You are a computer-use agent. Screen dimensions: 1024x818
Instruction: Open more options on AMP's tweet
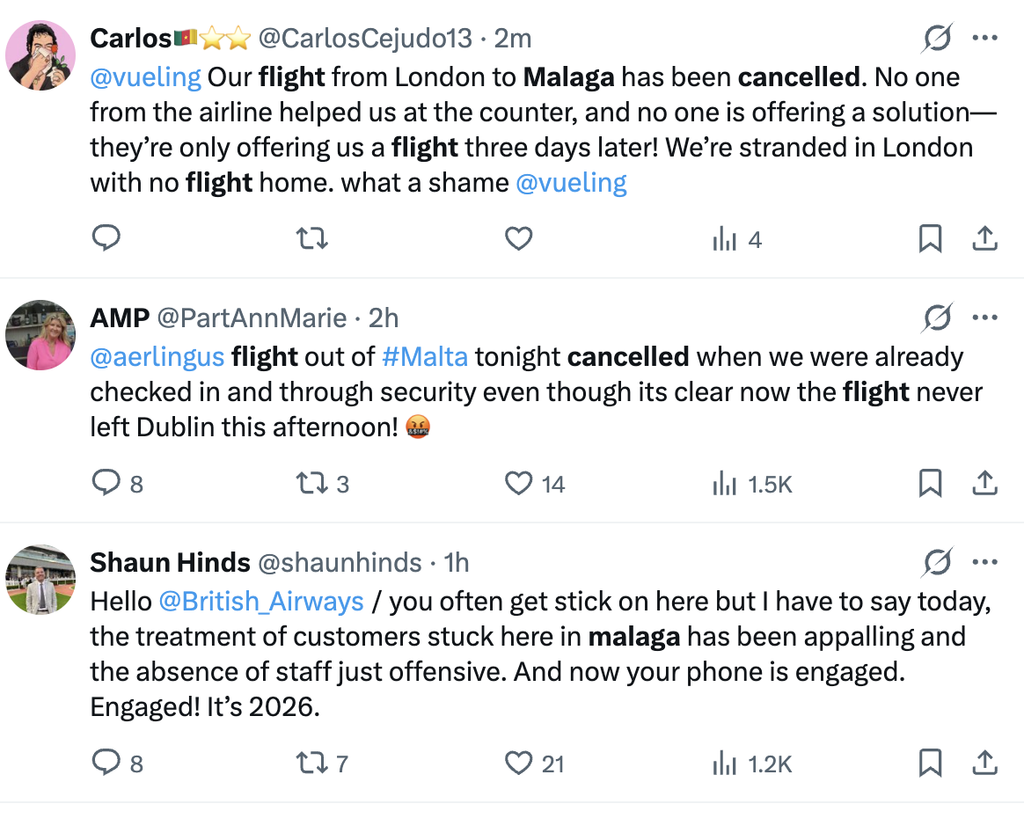[985, 318]
